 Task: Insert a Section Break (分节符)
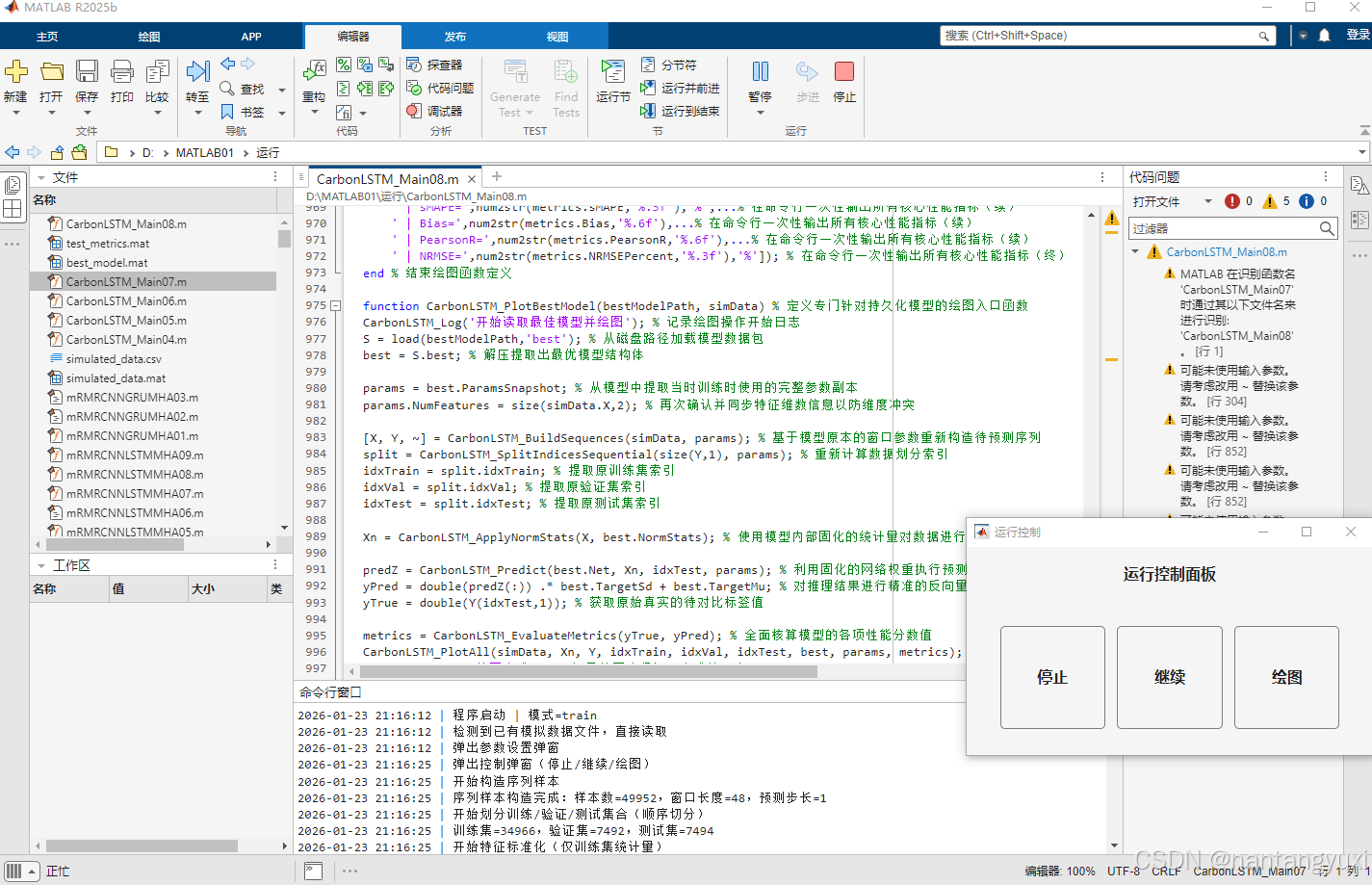pos(669,65)
